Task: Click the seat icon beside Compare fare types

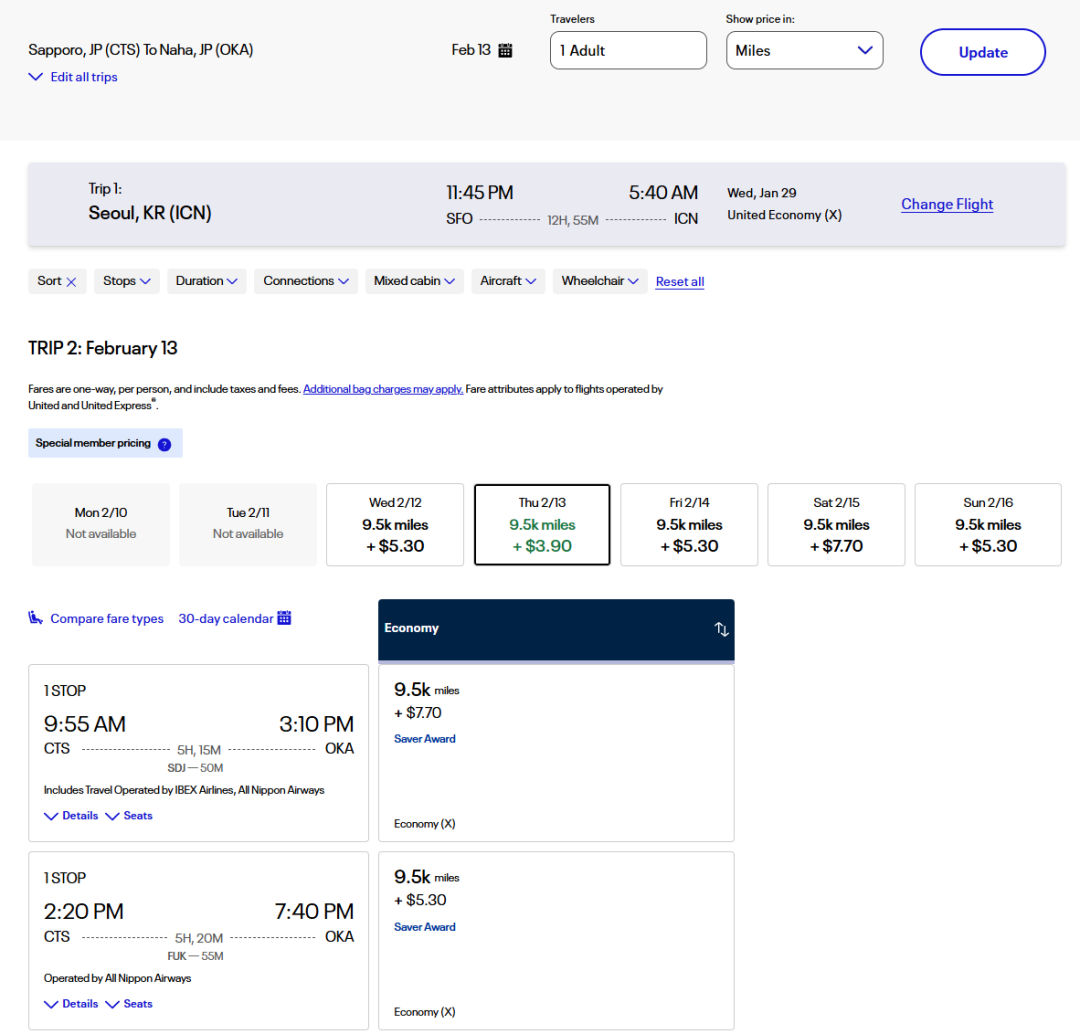Action: (36, 618)
